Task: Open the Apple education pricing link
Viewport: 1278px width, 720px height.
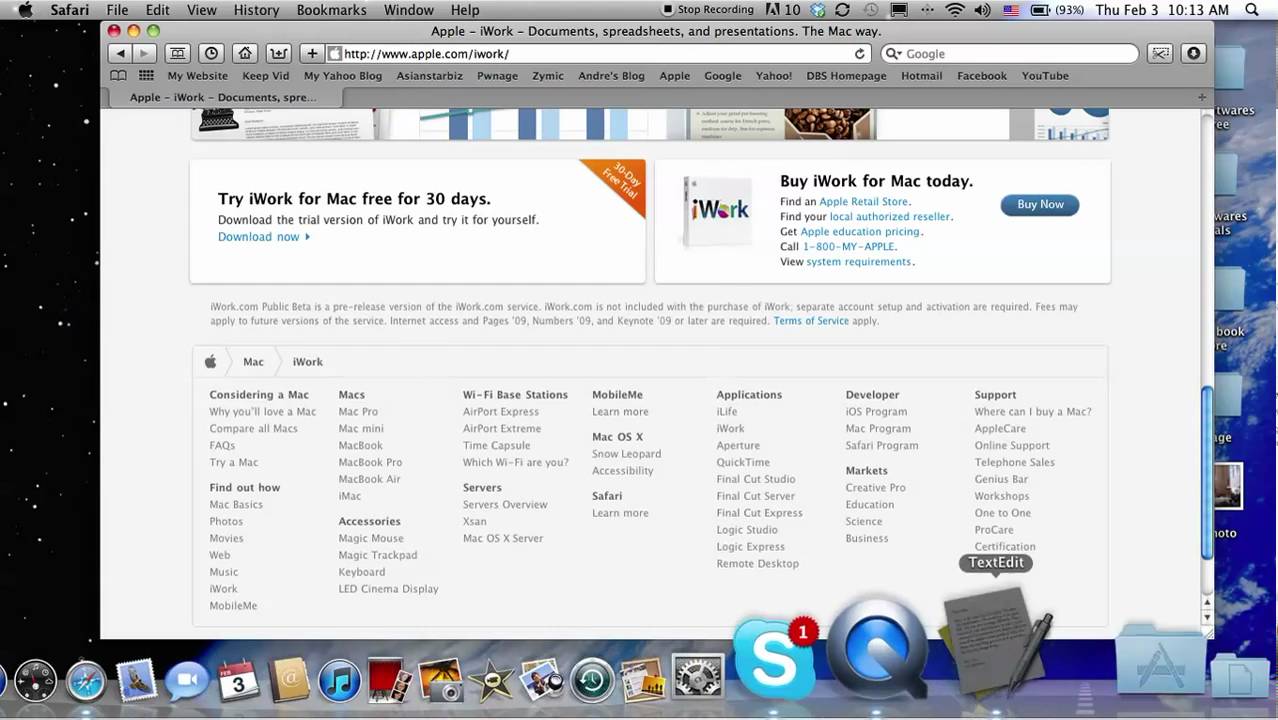Action: coord(860,232)
